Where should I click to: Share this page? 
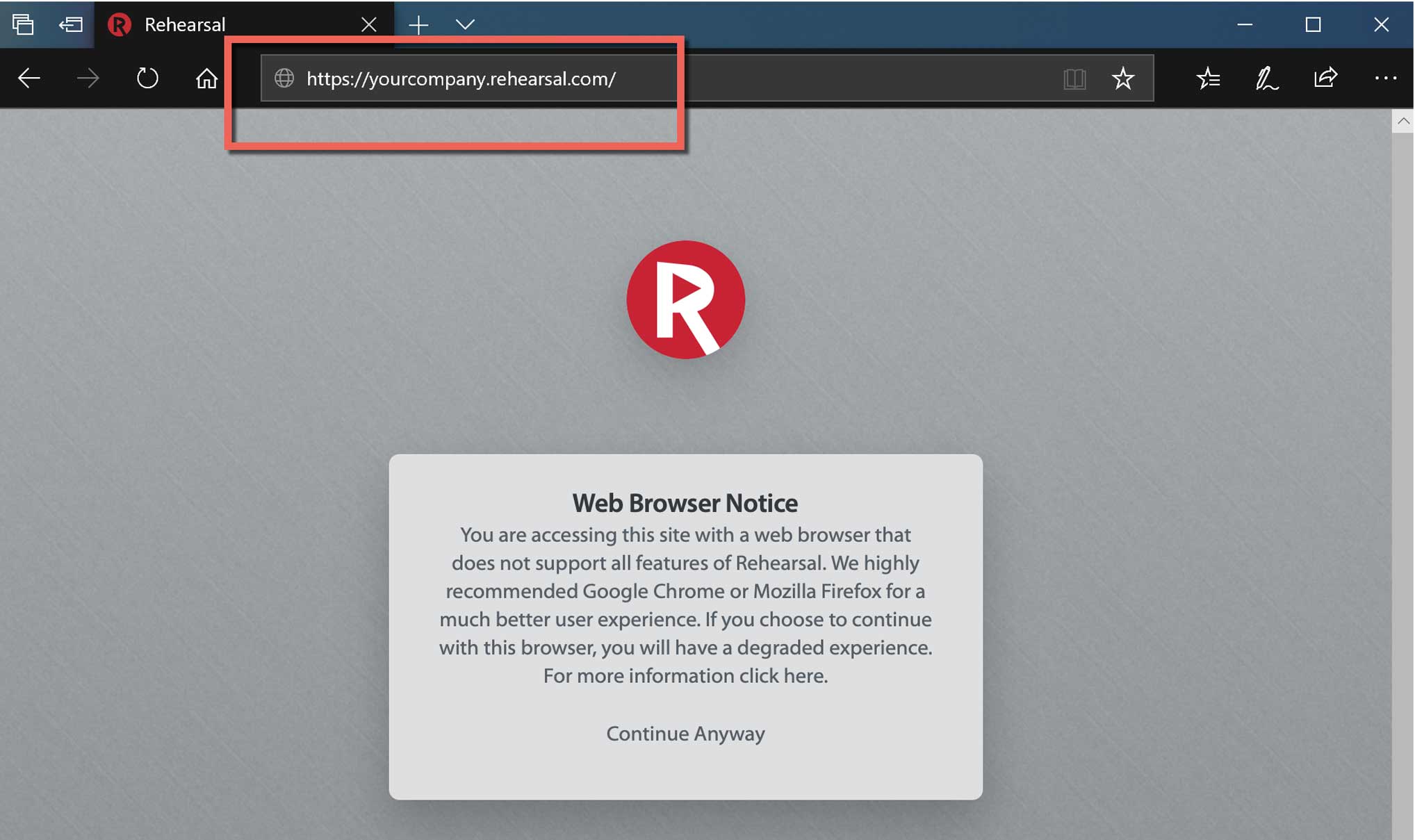point(1326,77)
